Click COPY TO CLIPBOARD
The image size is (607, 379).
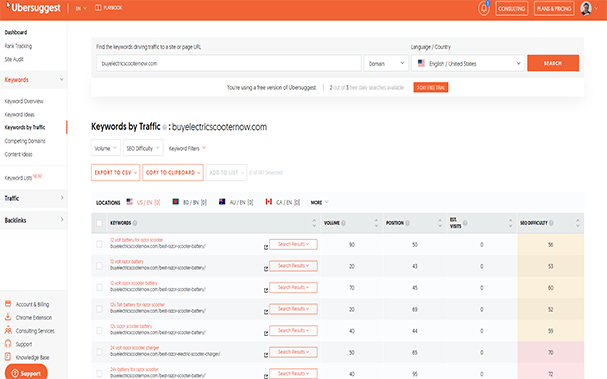[173, 172]
